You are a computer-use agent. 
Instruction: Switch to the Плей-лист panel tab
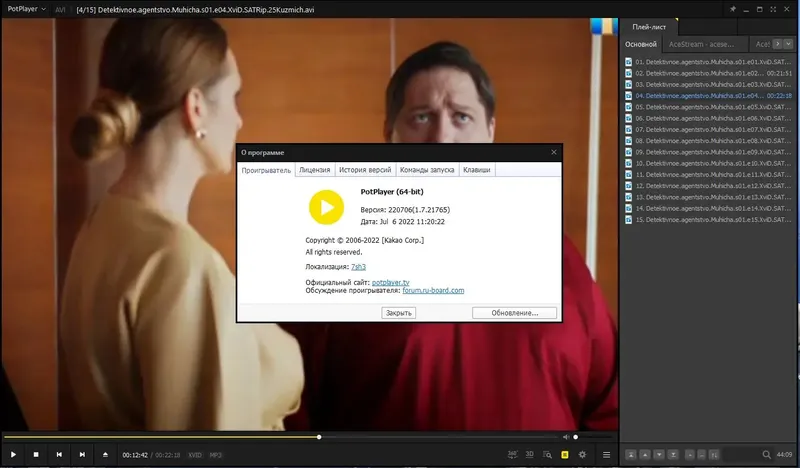649,27
